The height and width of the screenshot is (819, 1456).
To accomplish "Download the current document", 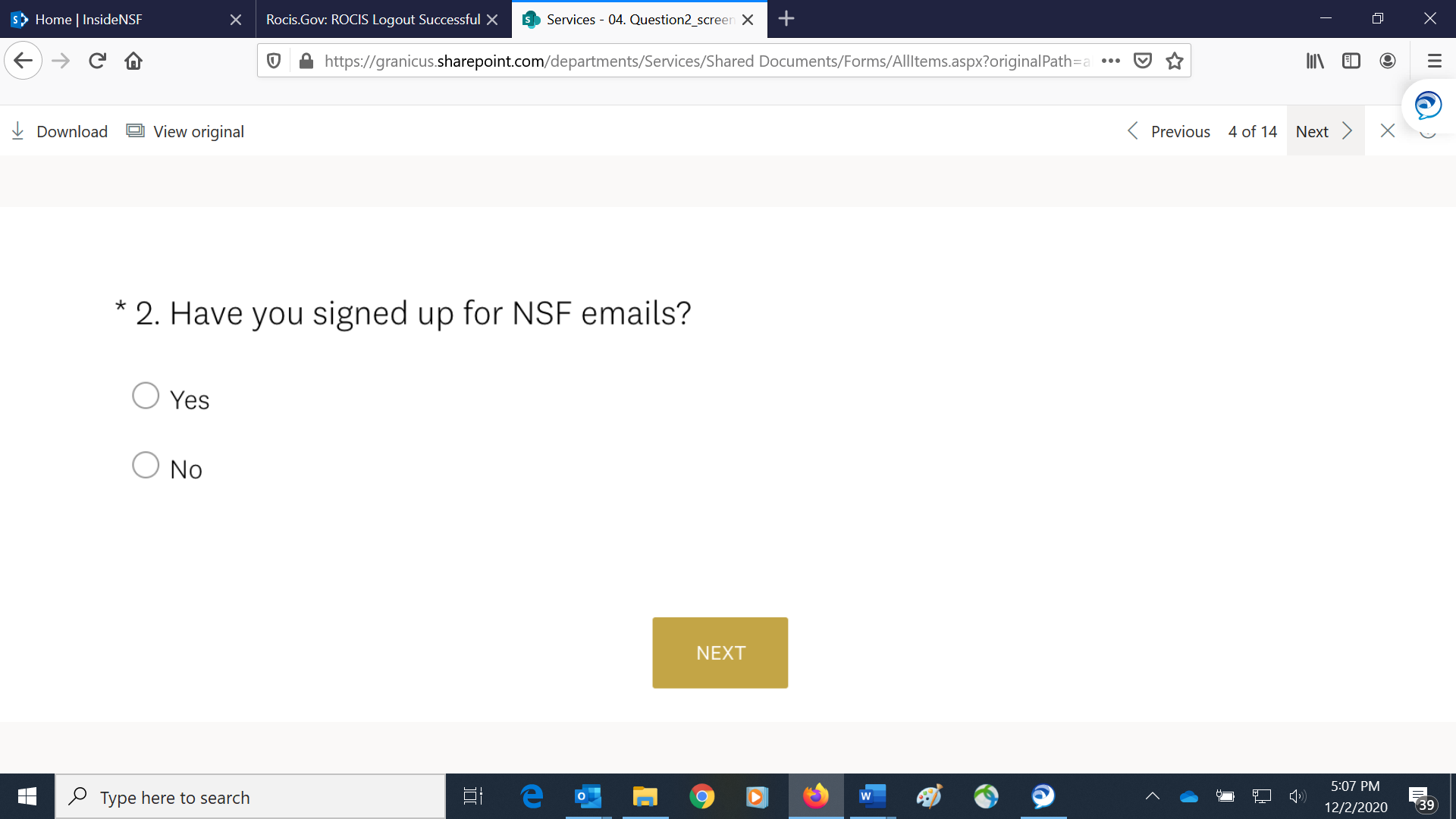I will [x=60, y=131].
